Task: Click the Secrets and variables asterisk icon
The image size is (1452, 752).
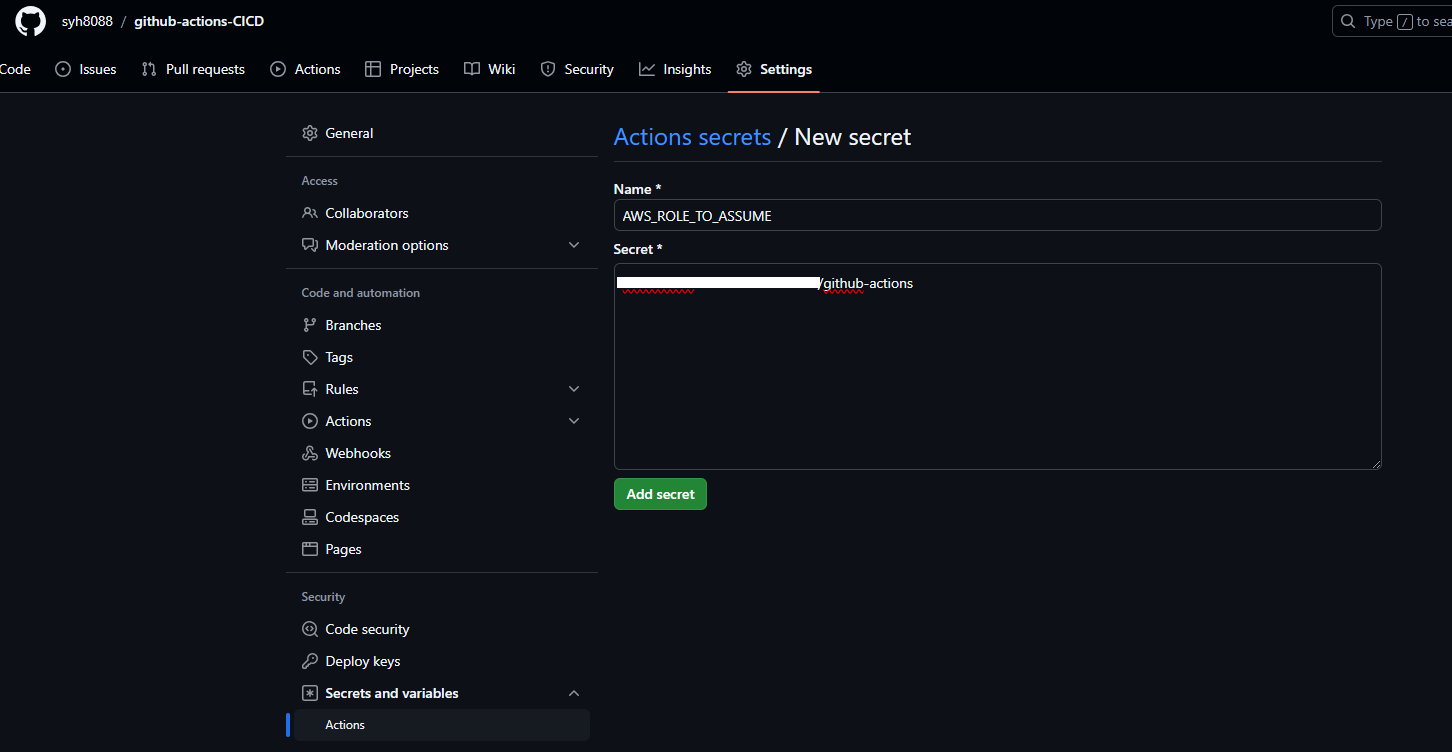Action: (x=310, y=693)
